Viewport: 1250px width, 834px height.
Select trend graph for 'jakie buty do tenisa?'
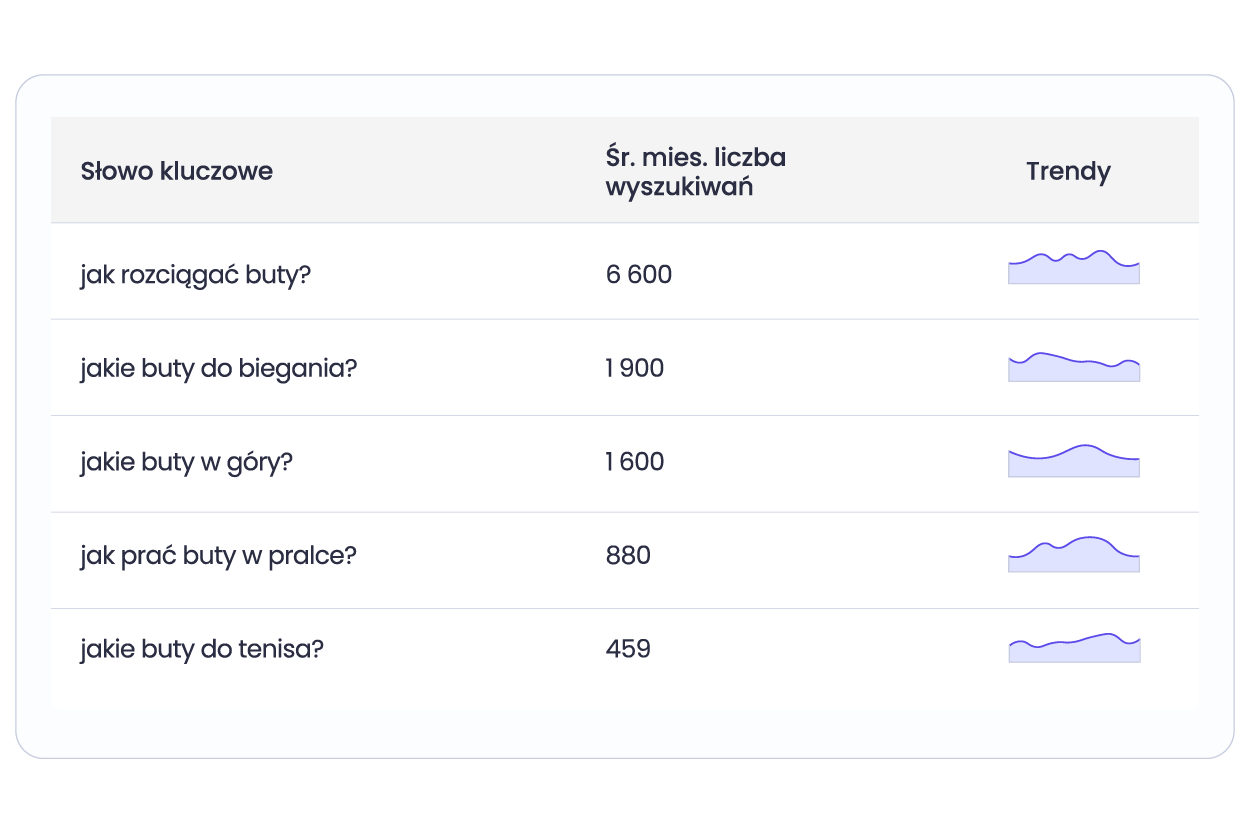[1074, 648]
